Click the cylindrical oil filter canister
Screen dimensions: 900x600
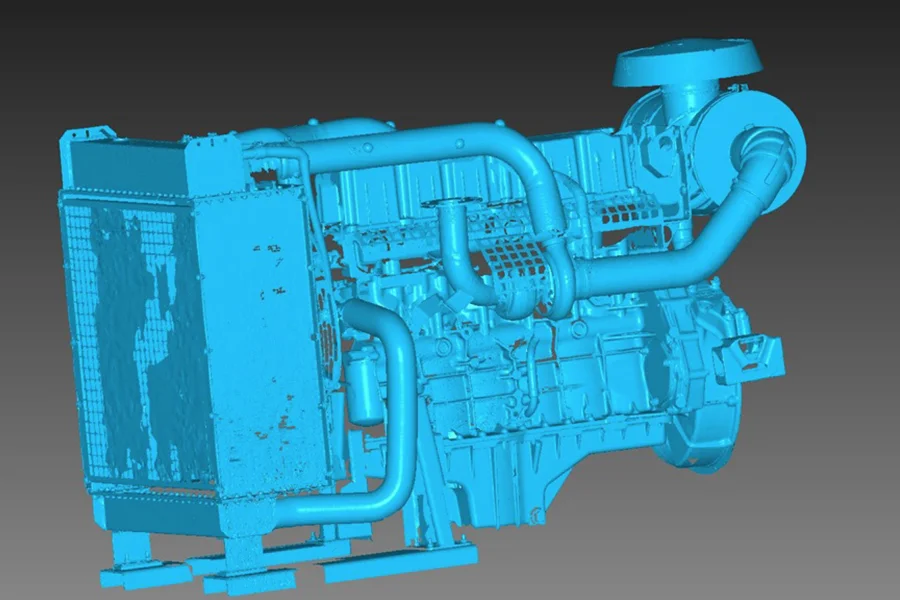[x=362, y=388]
